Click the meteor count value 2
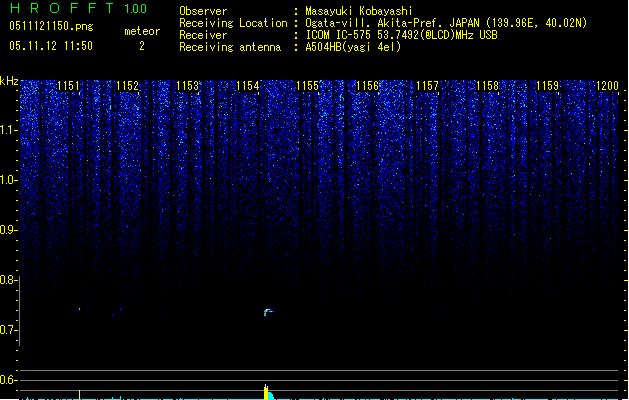The height and width of the screenshot is (400, 629). [142, 46]
